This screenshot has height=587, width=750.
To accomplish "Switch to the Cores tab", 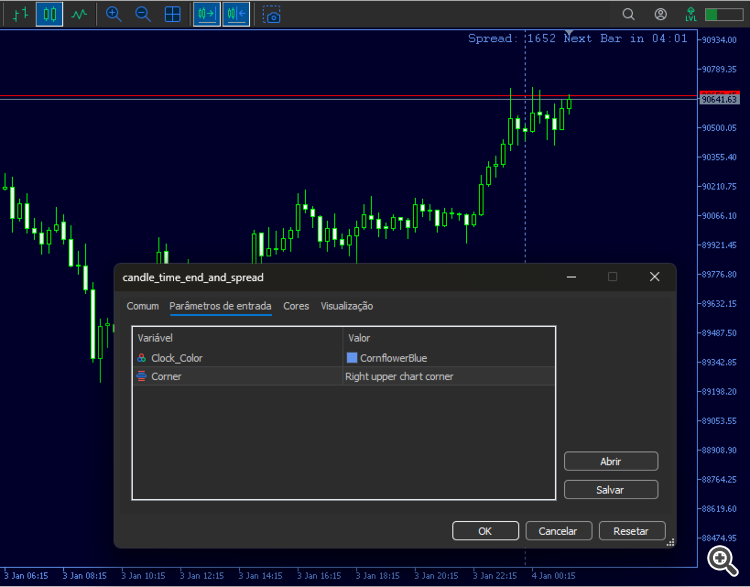I will pyautogui.click(x=296, y=306).
